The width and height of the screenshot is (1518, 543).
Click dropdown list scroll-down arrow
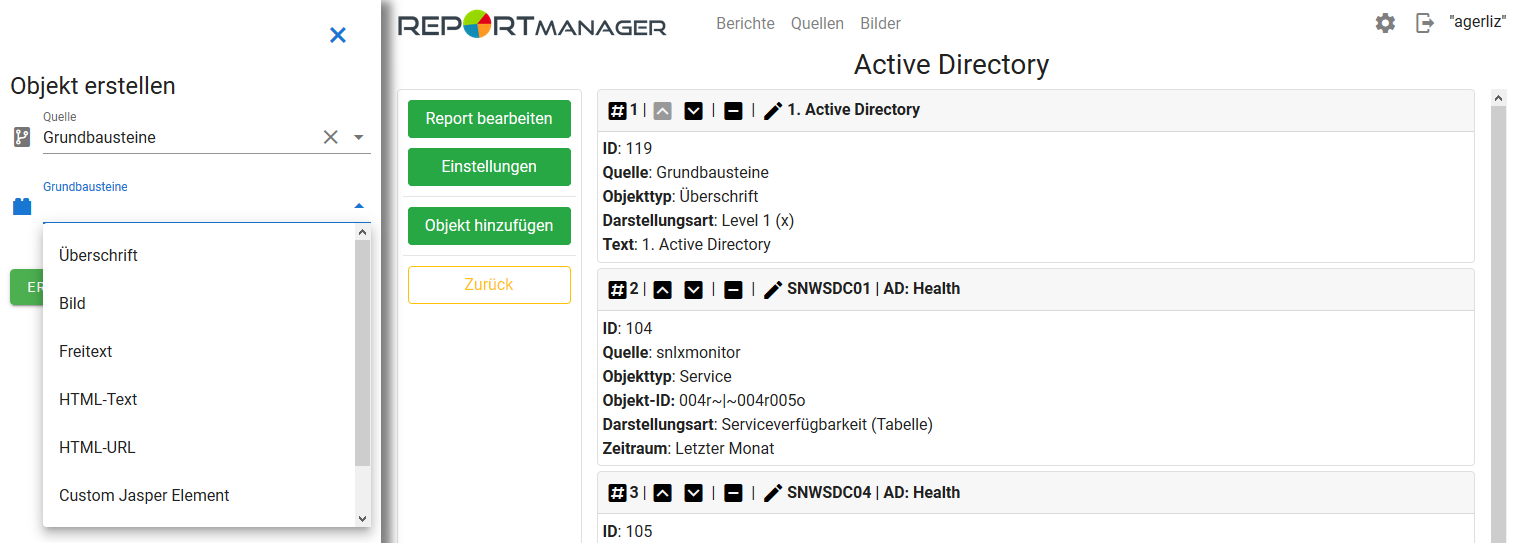pyautogui.click(x=363, y=518)
